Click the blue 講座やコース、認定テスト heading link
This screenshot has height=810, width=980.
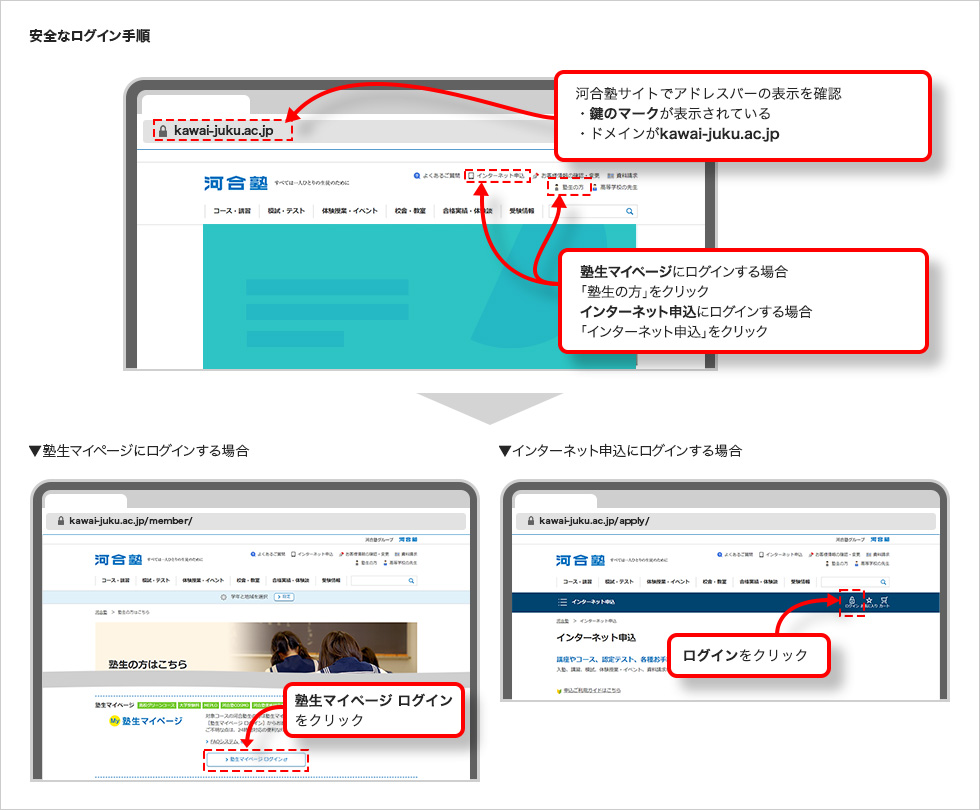611,659
